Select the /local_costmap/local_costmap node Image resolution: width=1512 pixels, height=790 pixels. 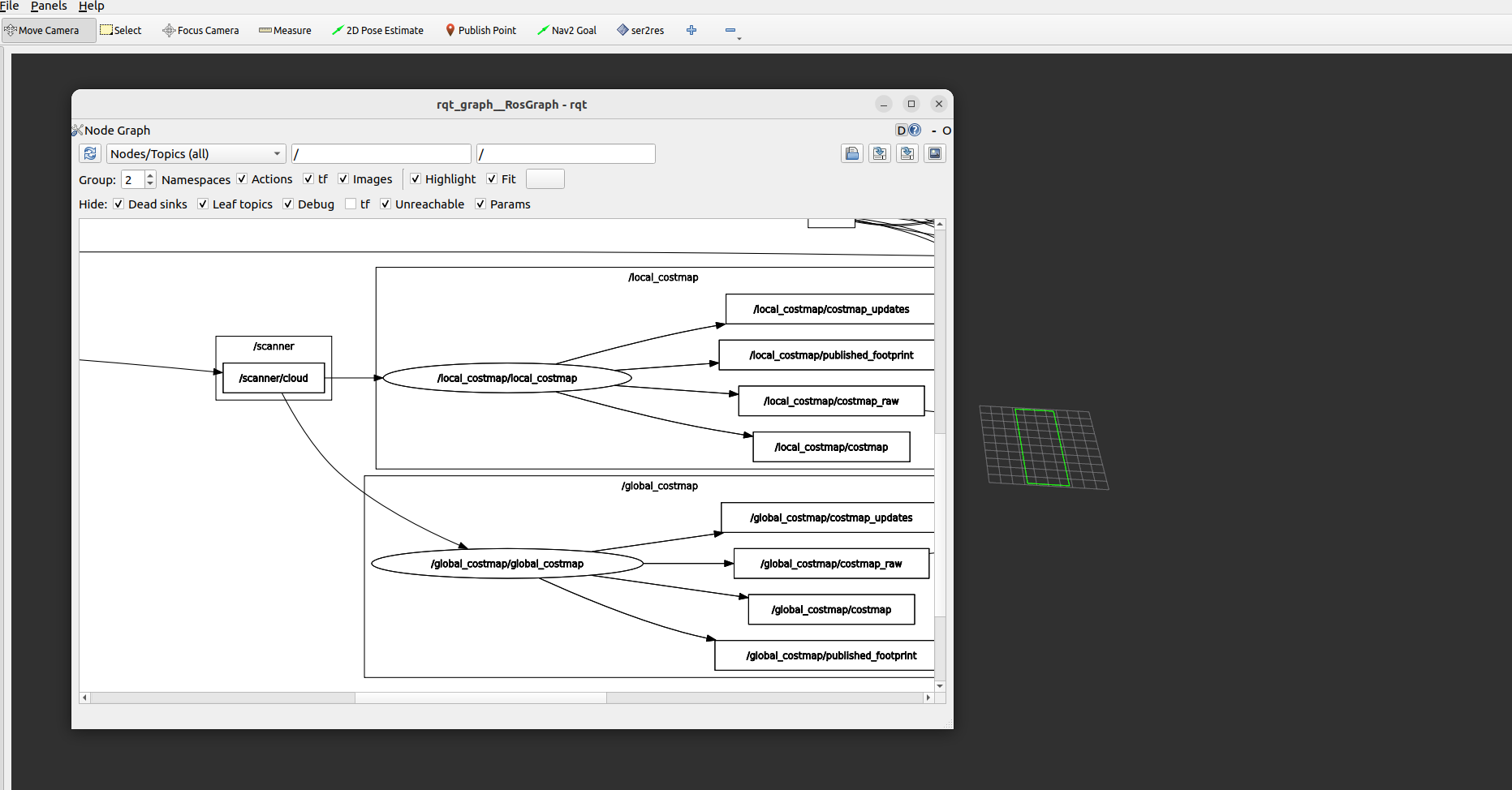click(507, 378)
